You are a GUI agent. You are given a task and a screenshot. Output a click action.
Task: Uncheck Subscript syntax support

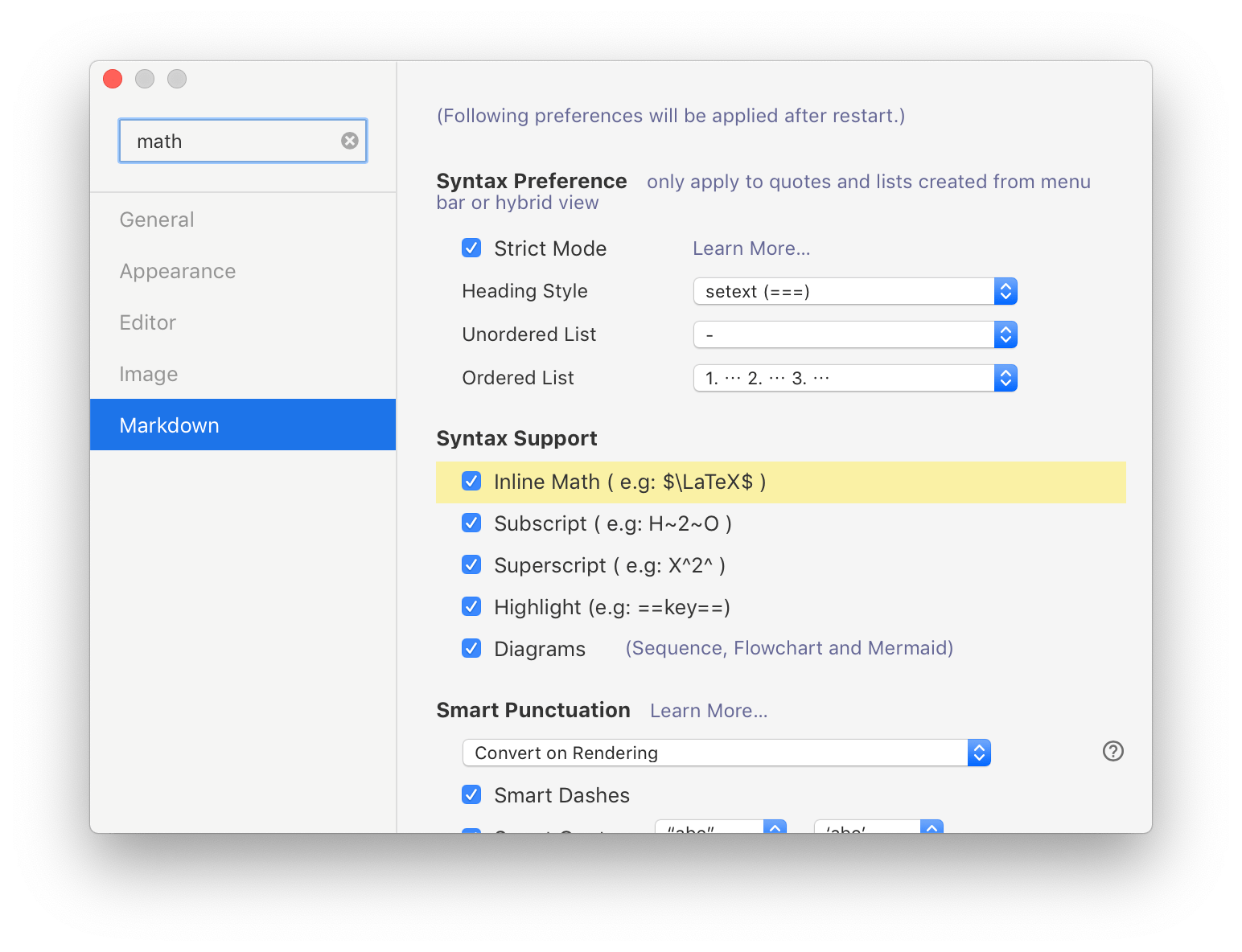(x=471, y=523)
